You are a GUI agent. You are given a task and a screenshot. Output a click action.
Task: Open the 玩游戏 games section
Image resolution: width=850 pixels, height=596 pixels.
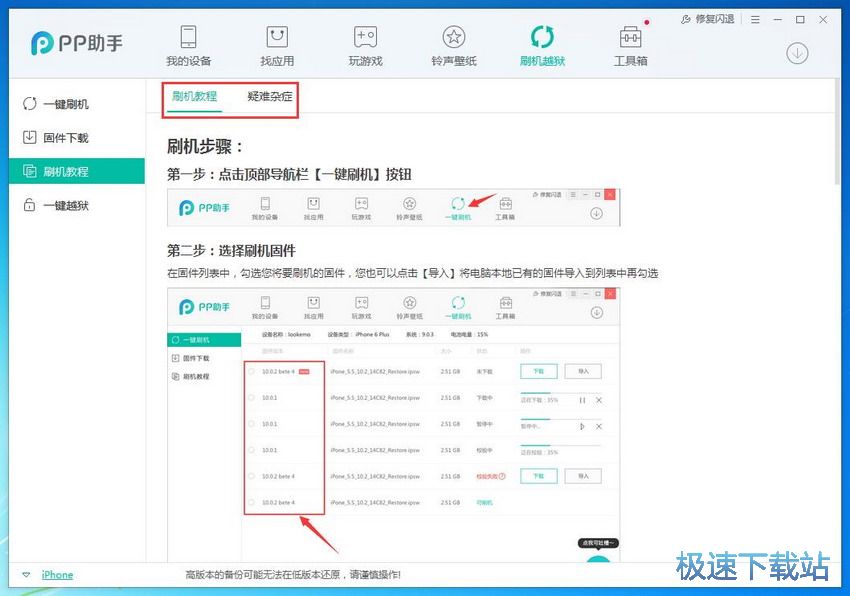click(365, 46)
